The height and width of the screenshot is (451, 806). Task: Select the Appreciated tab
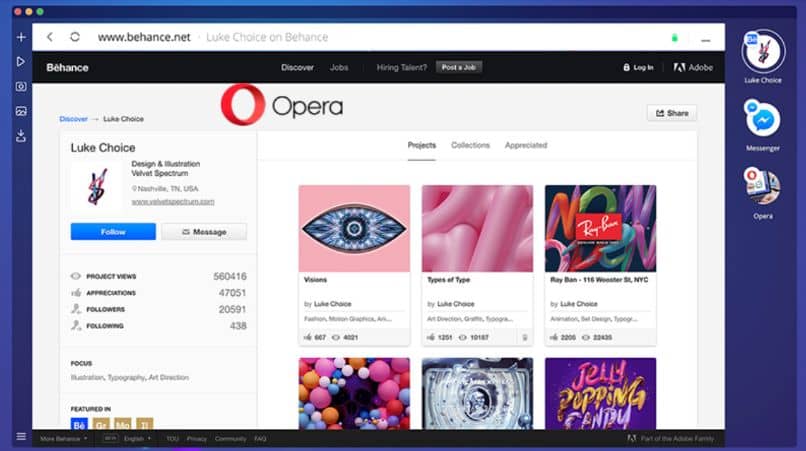pyautogui.click(x=526, y=145)
